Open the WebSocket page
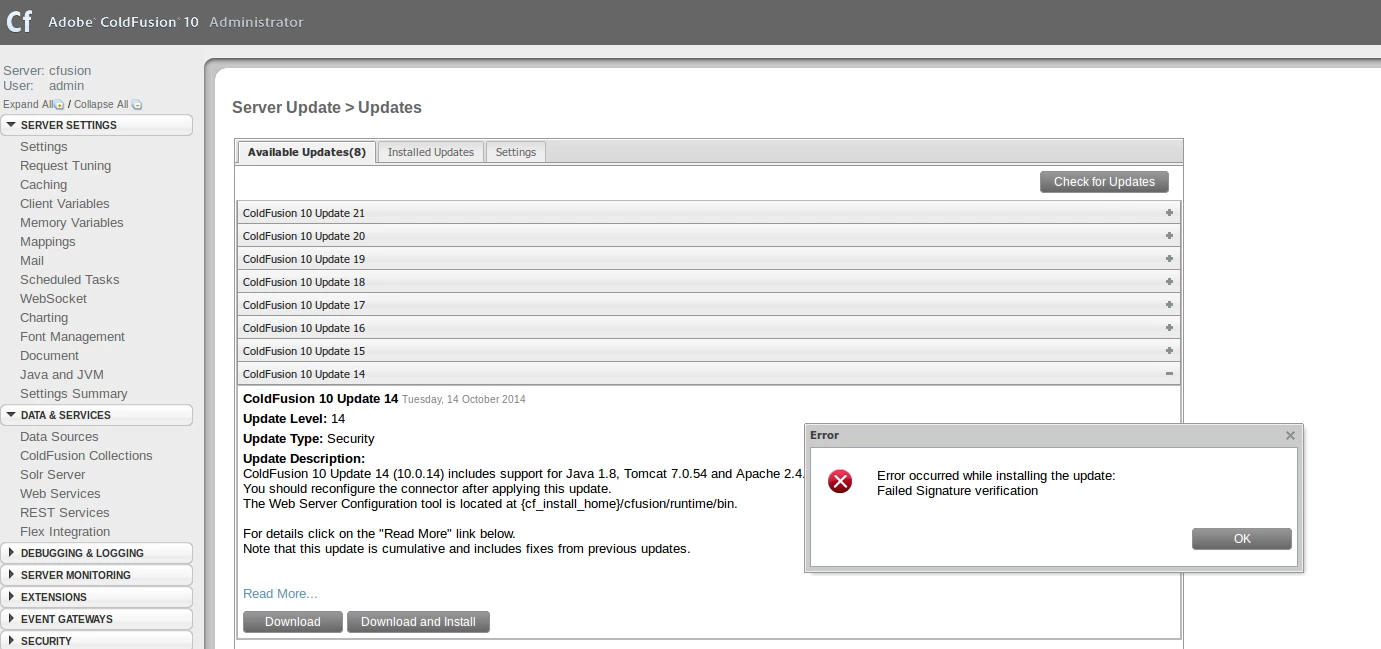The width and height of the screenshot is (1381, 649). (x=53, y=299)
